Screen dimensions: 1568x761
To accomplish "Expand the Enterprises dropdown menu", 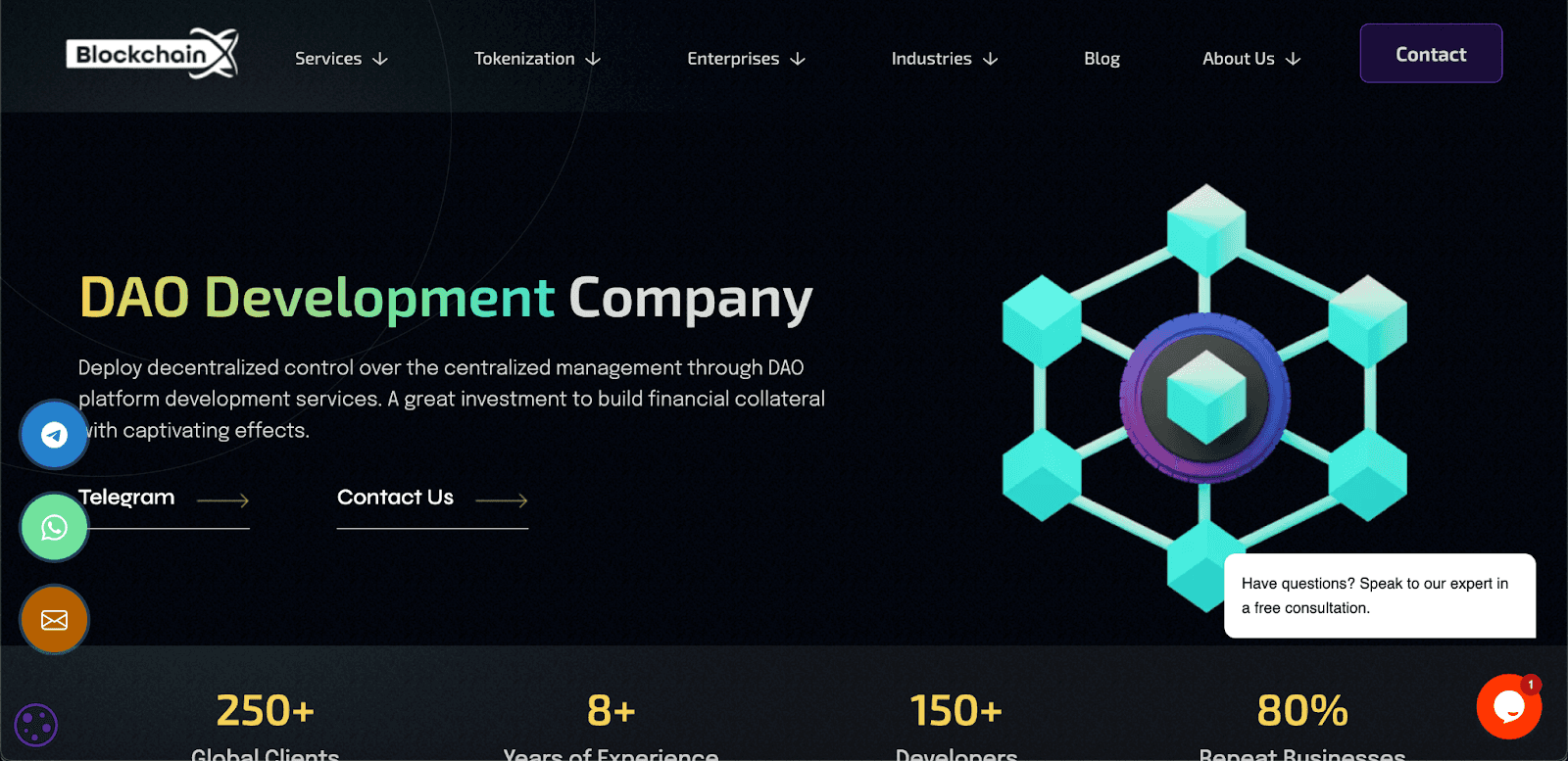I will tap(746, 59).
